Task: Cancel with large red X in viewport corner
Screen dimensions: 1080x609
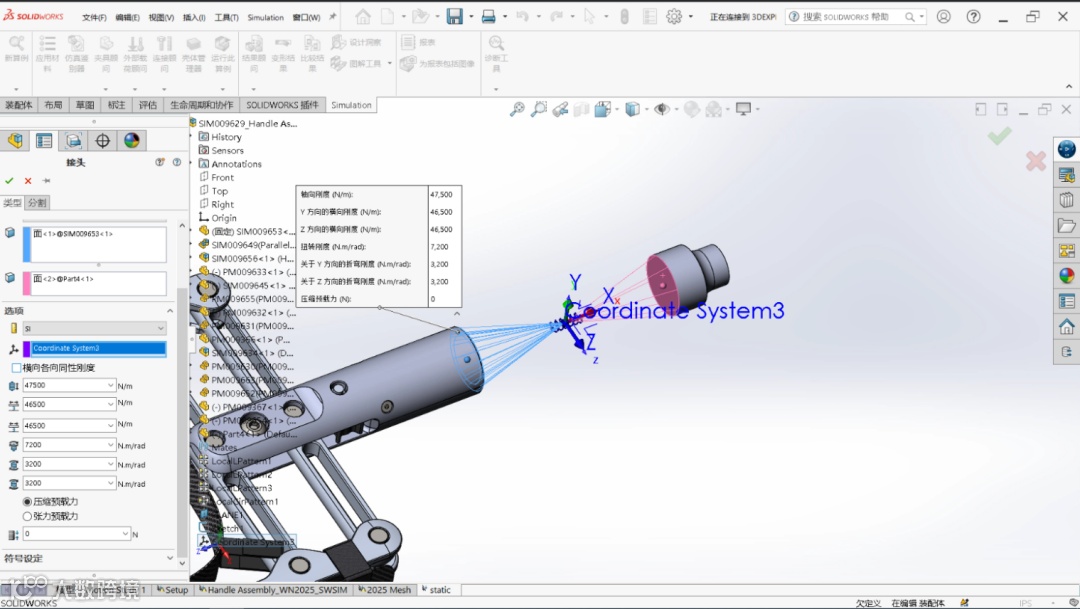Action: [x=1035, y=161]
